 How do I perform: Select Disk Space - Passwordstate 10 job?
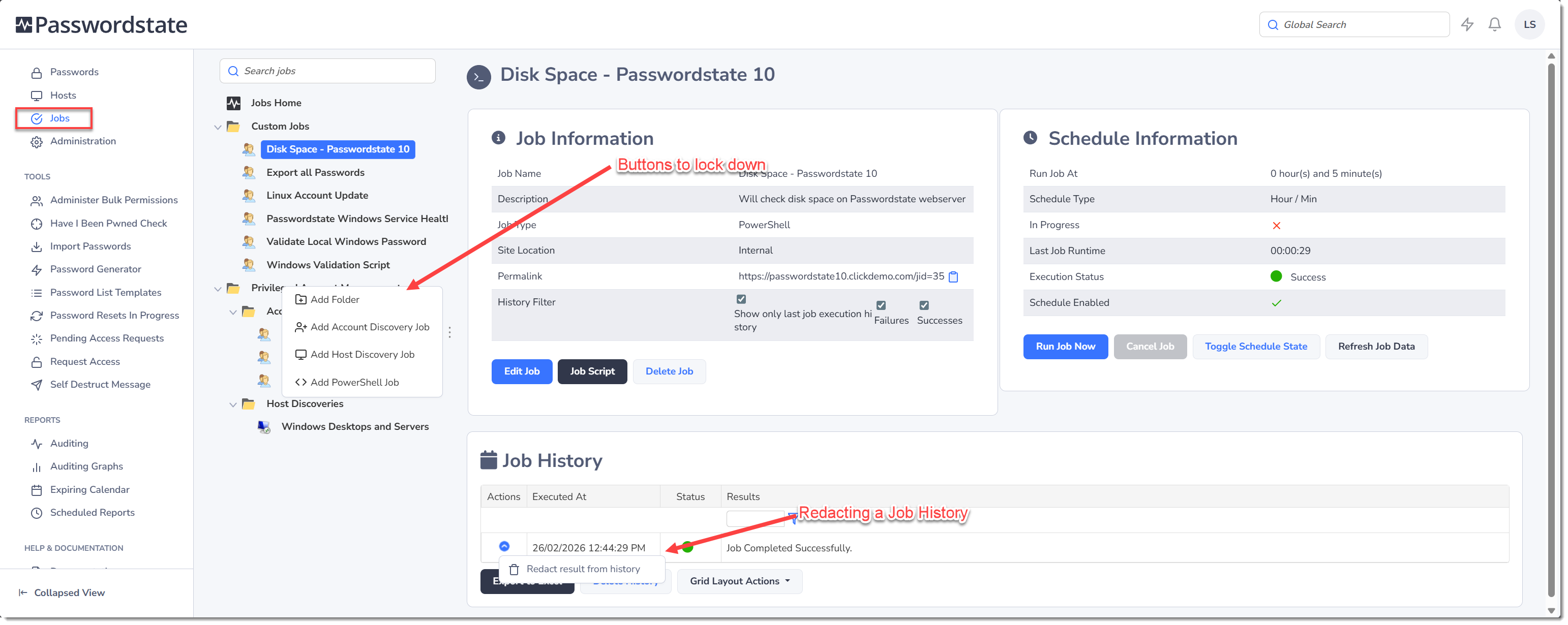pos(338,150)
